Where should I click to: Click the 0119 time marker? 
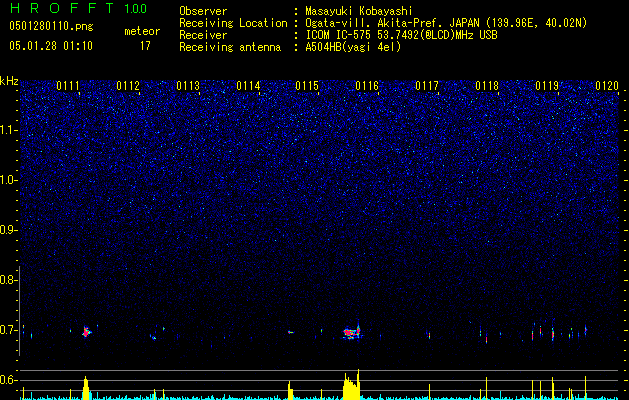[547, 86]
